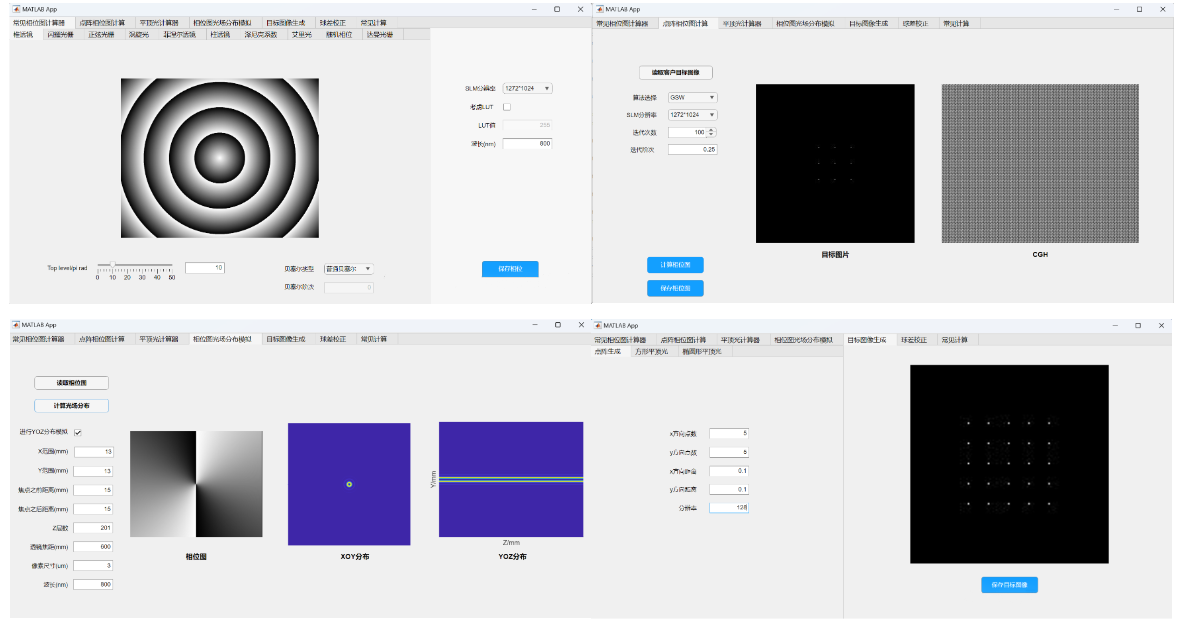1183x626 pixels.
Task: Toggle the 考虑LUT checkbox
Action: (507, 107)
